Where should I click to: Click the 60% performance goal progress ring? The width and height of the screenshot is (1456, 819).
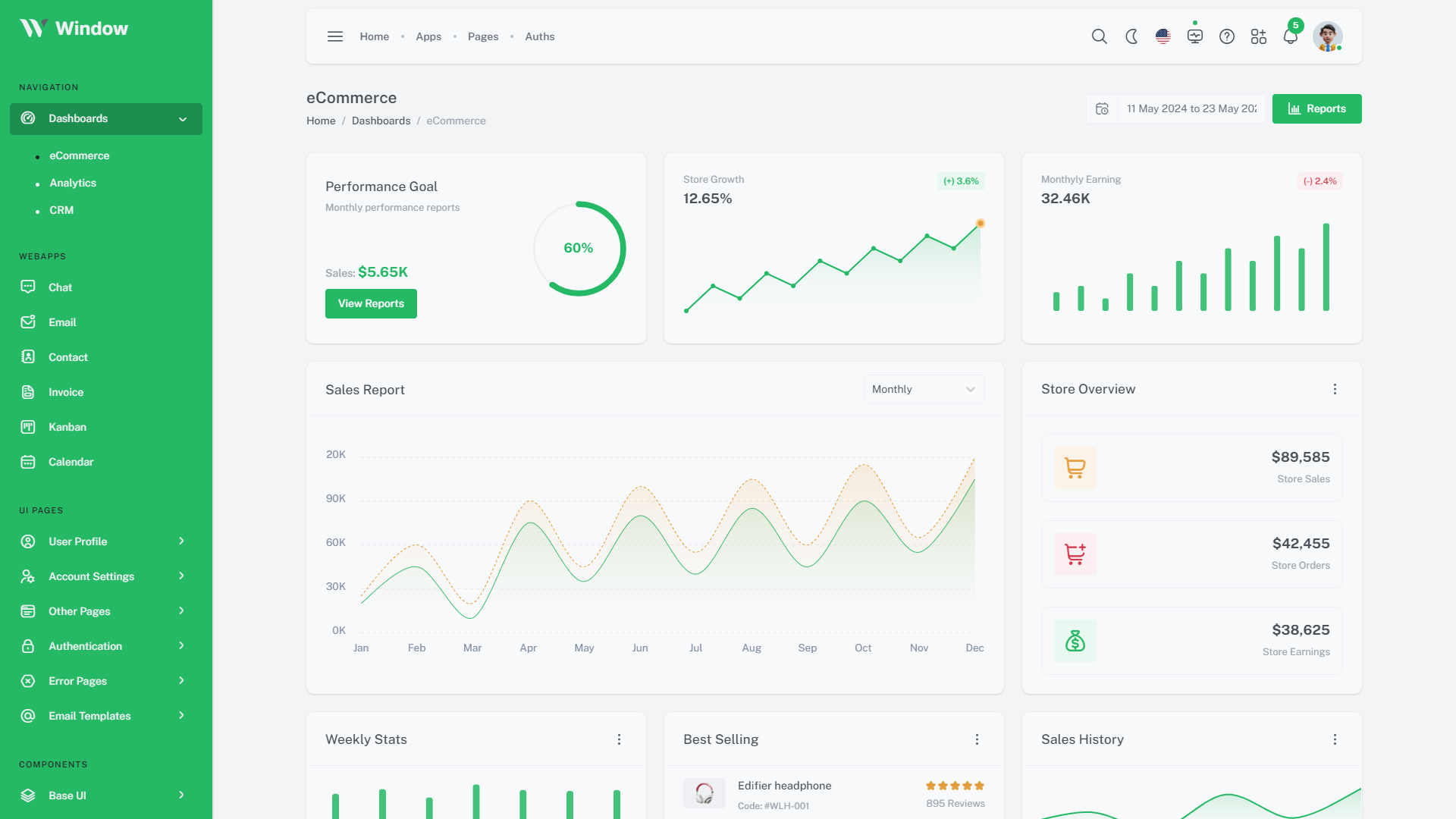click(x=579, y=248)
